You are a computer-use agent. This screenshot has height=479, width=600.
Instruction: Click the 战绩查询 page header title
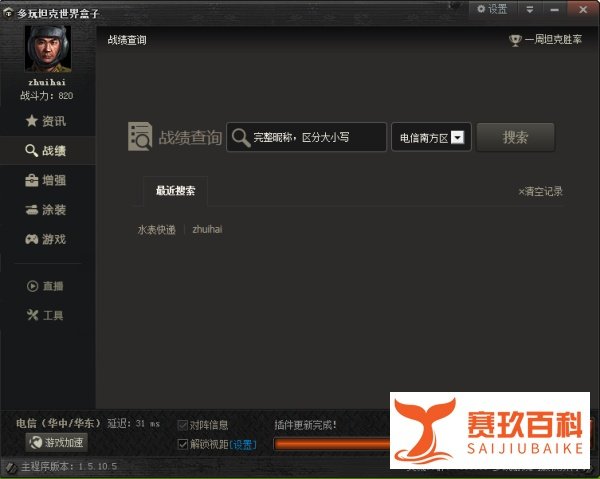[127, 40]
